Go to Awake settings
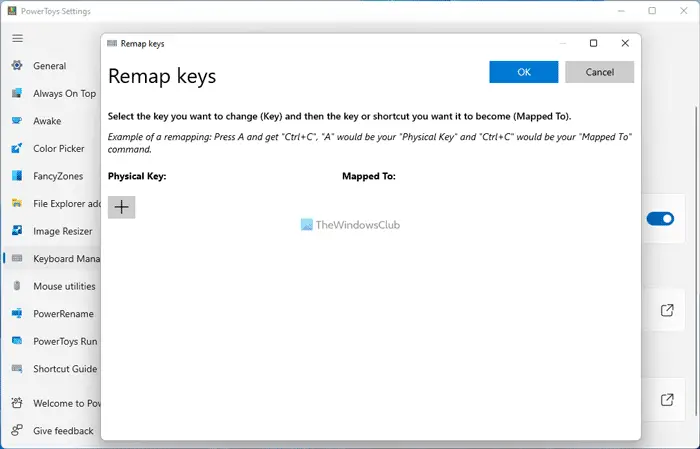The width and height of the screenshot is (700, 449). pos(47,121)
